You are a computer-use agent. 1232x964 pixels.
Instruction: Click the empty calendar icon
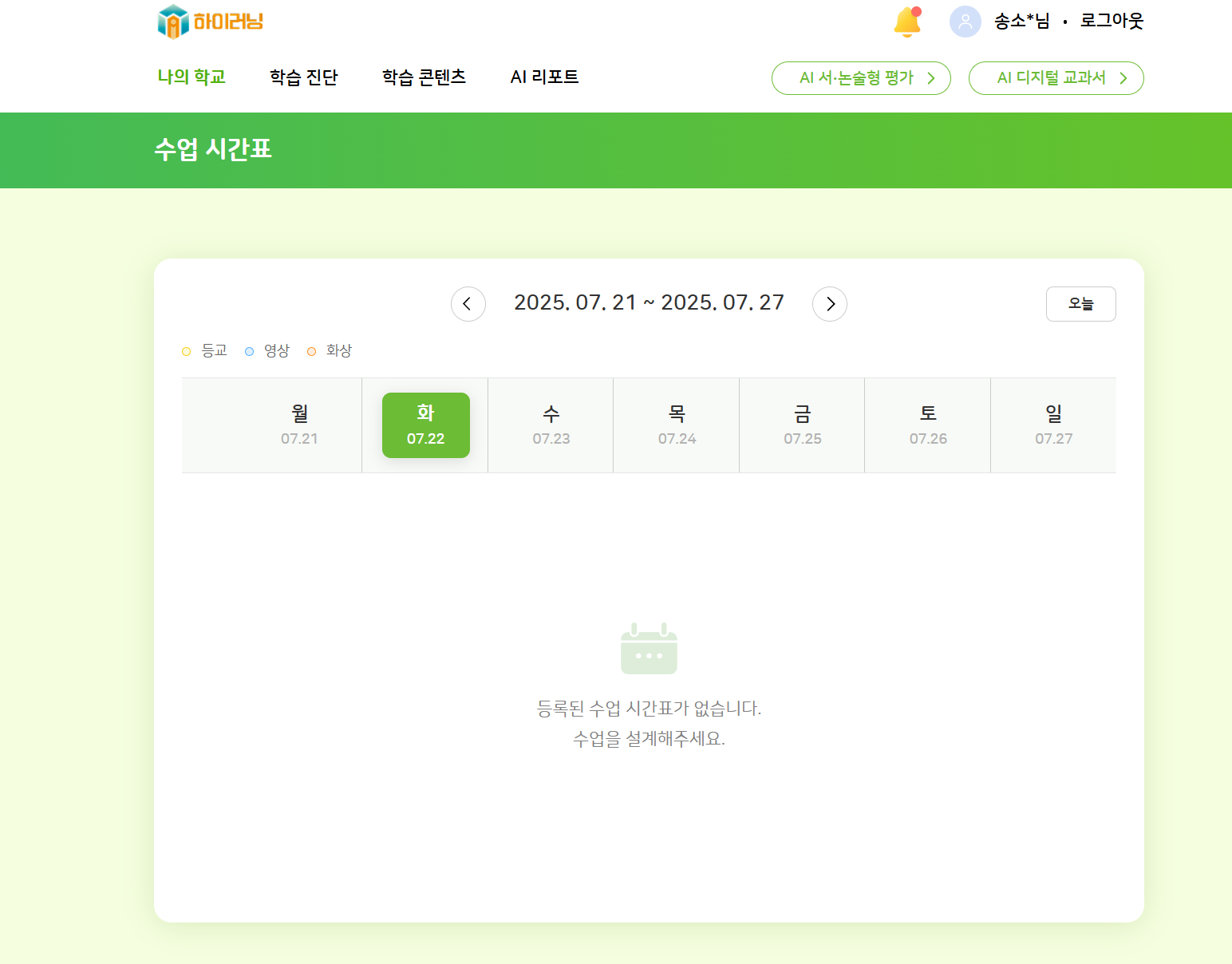pos(649,649)
